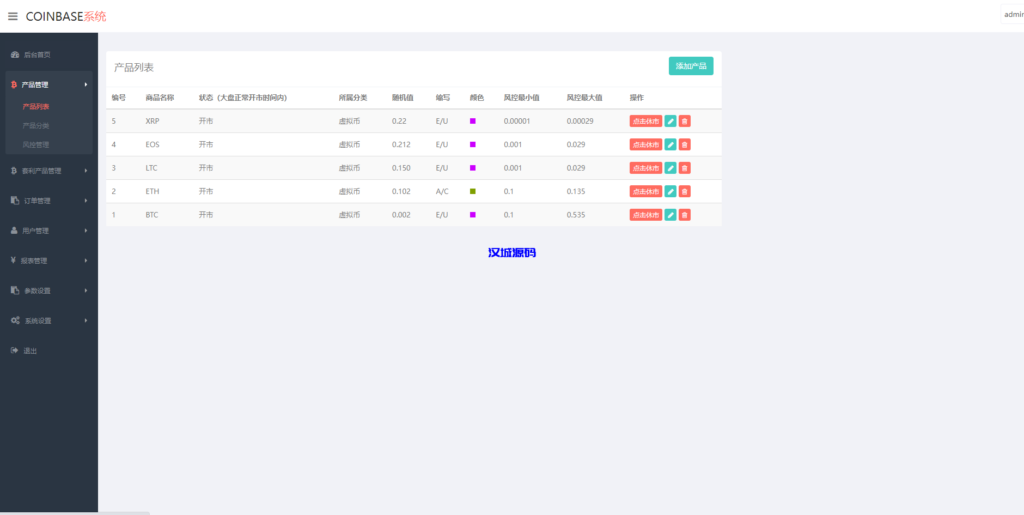Screen dimensions: 1024x515
Task: Toggle 点击休市 for the XRP row
Action: pos(645,121)
